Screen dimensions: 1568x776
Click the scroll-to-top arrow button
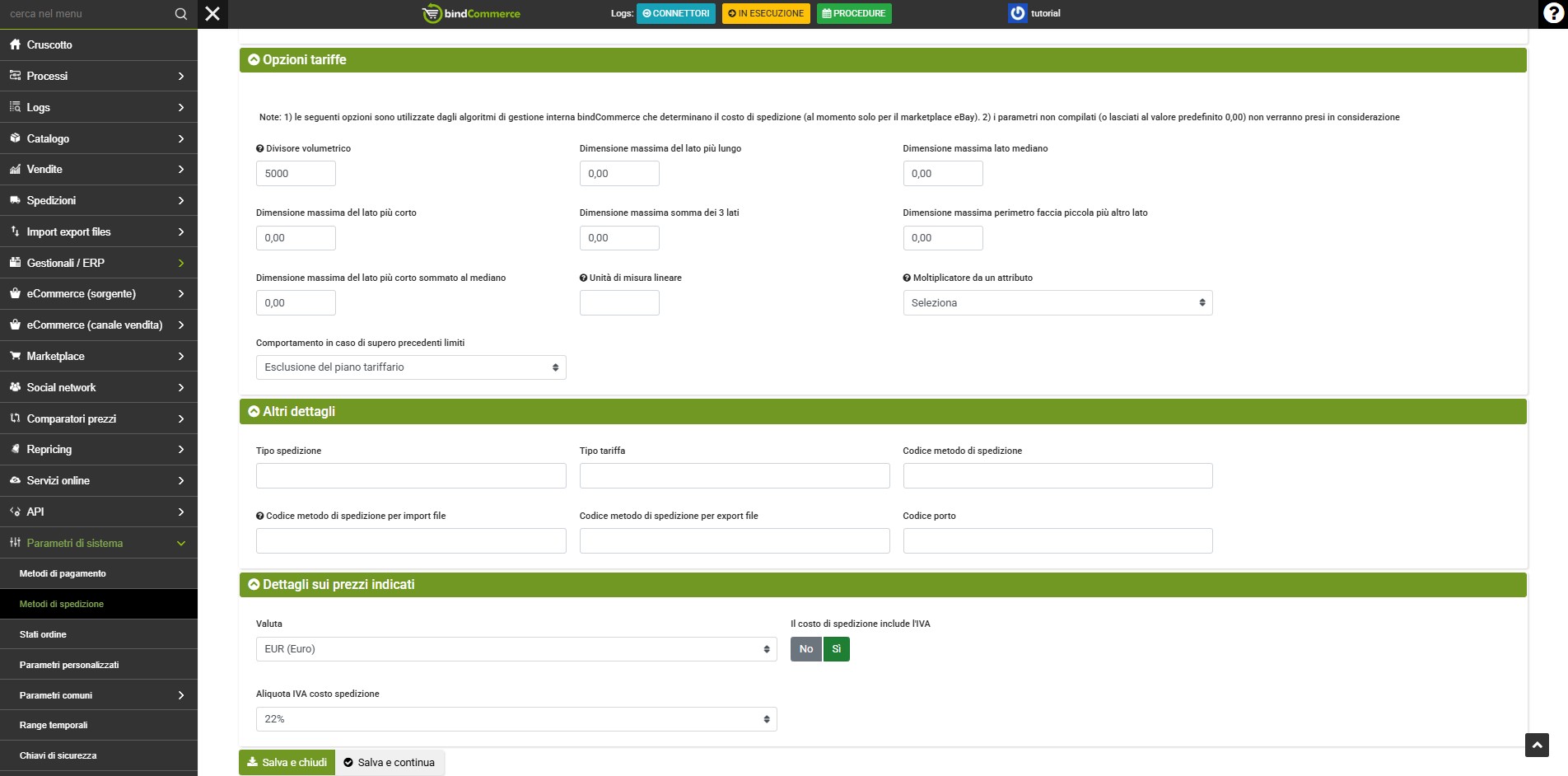(x=1537, y=745)
